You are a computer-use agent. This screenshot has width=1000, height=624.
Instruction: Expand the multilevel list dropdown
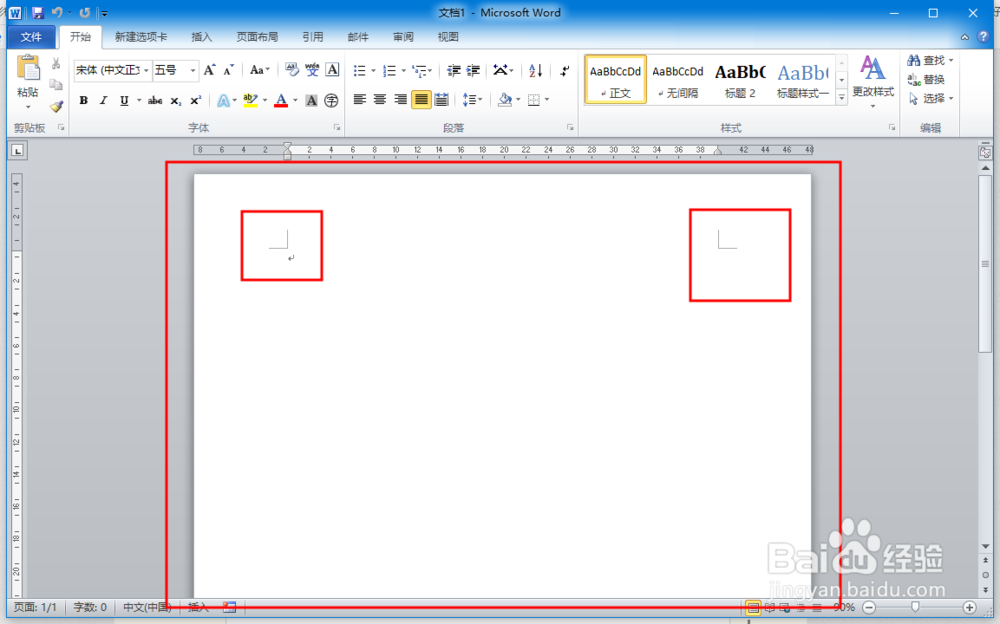(430, 70)
